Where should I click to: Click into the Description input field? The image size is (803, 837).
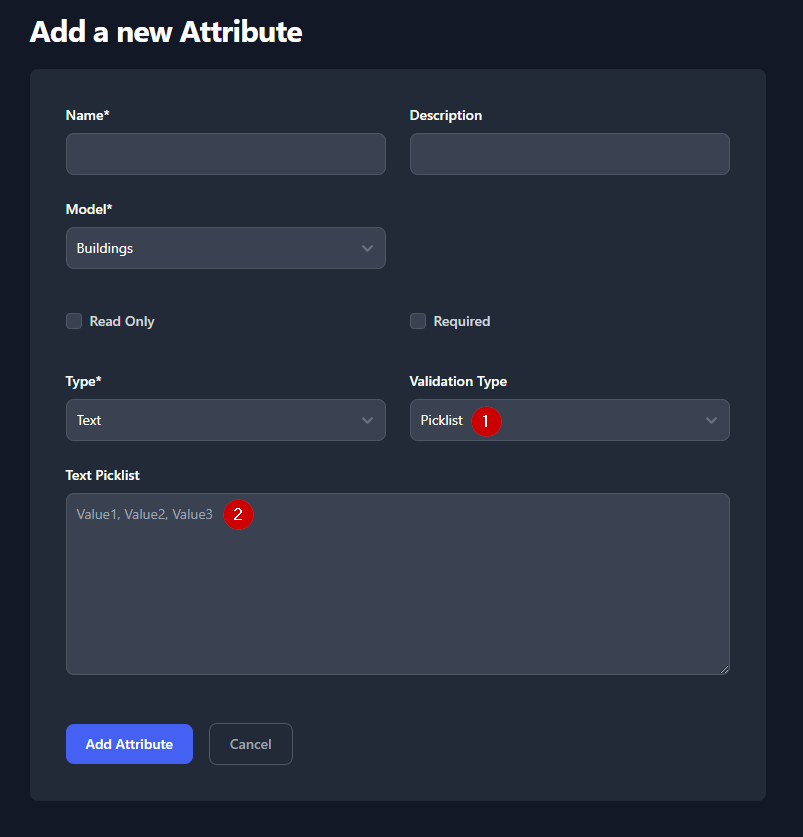coord(569,154)
